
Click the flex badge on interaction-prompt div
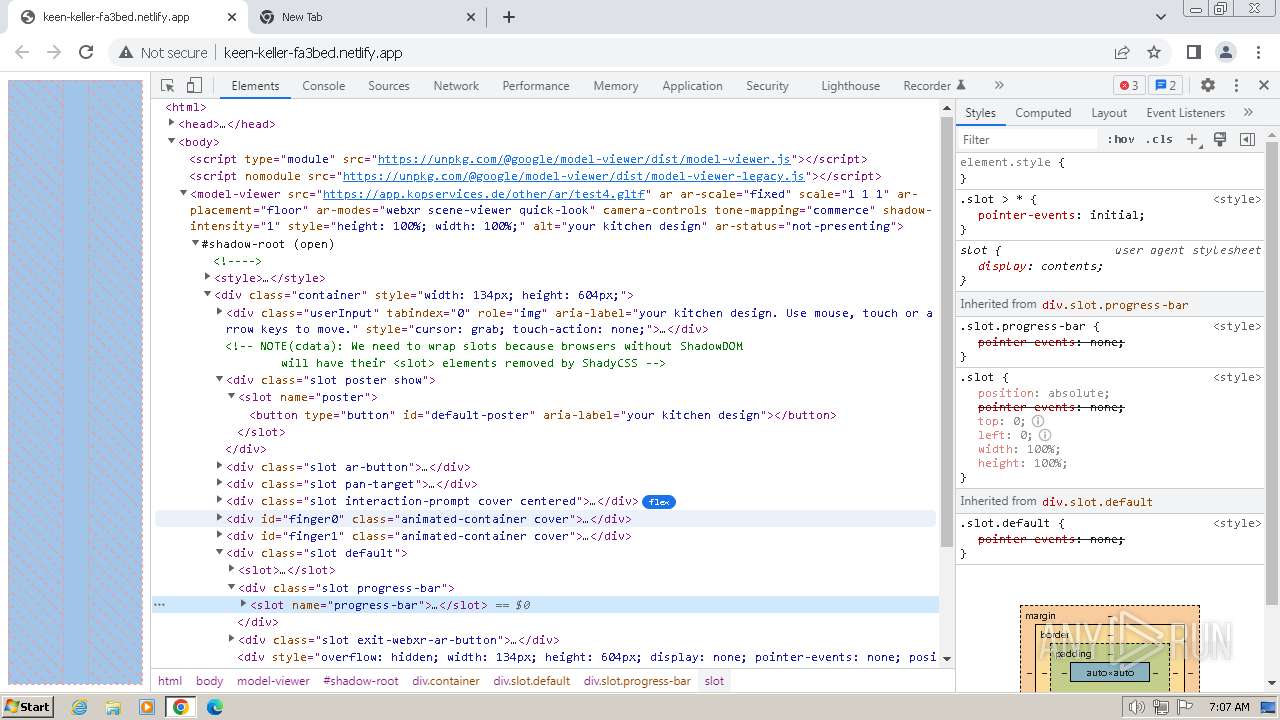coord(659,502)
